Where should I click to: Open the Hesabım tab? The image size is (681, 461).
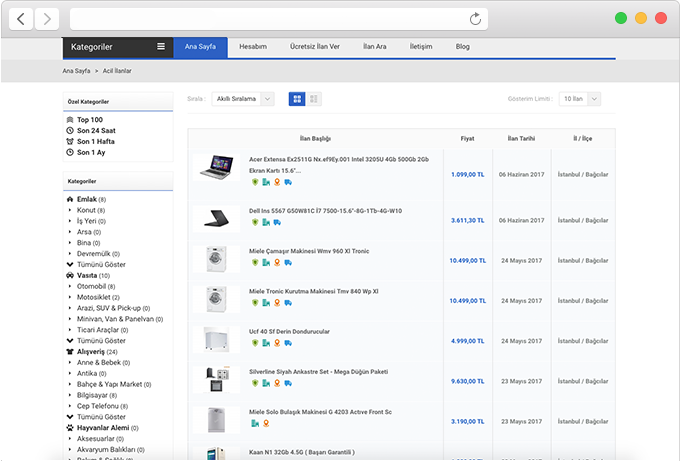click(x=253, y=47)
